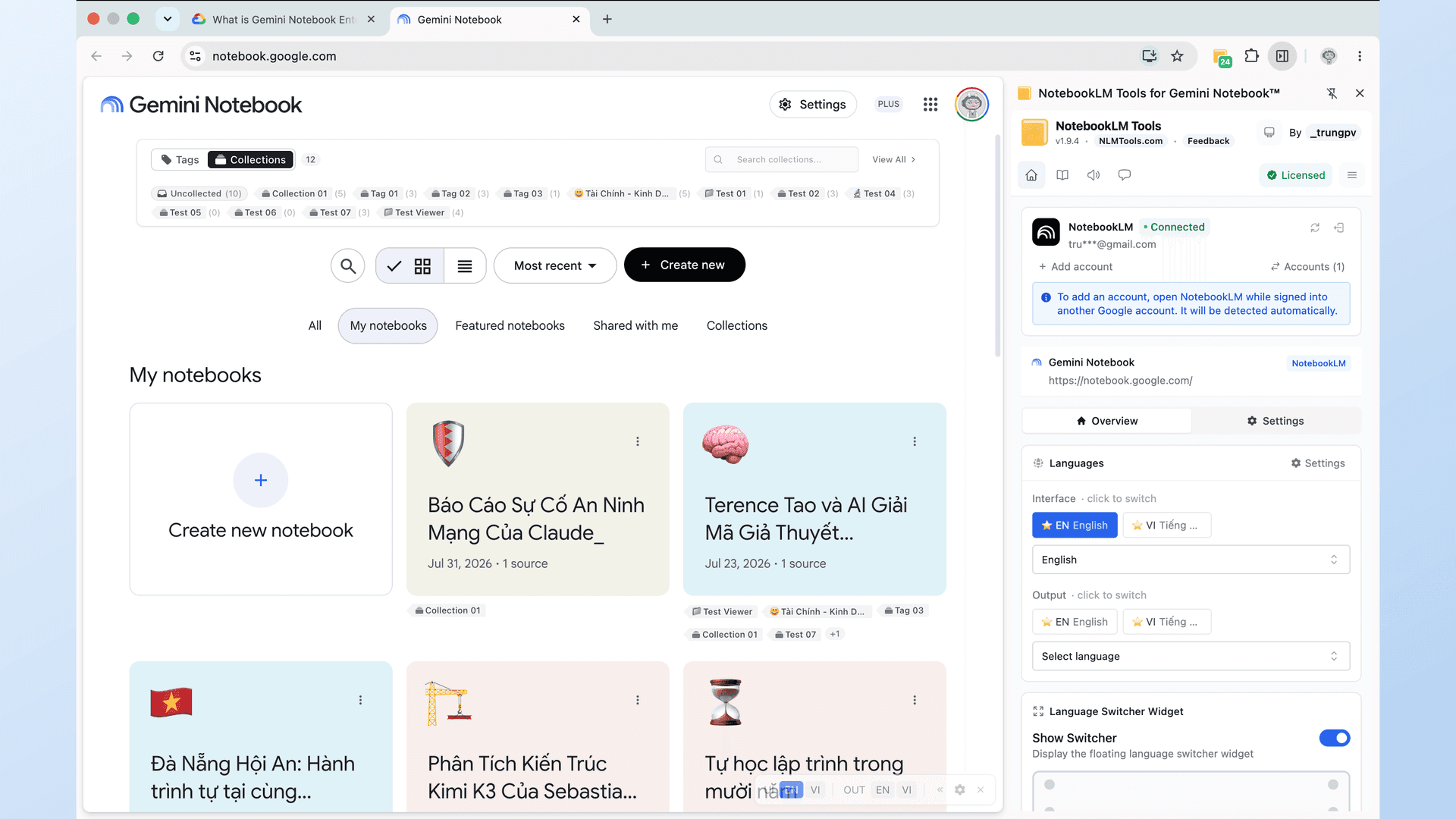
Task: Reload the notebook.google.com page
Action: click(158, 56)
